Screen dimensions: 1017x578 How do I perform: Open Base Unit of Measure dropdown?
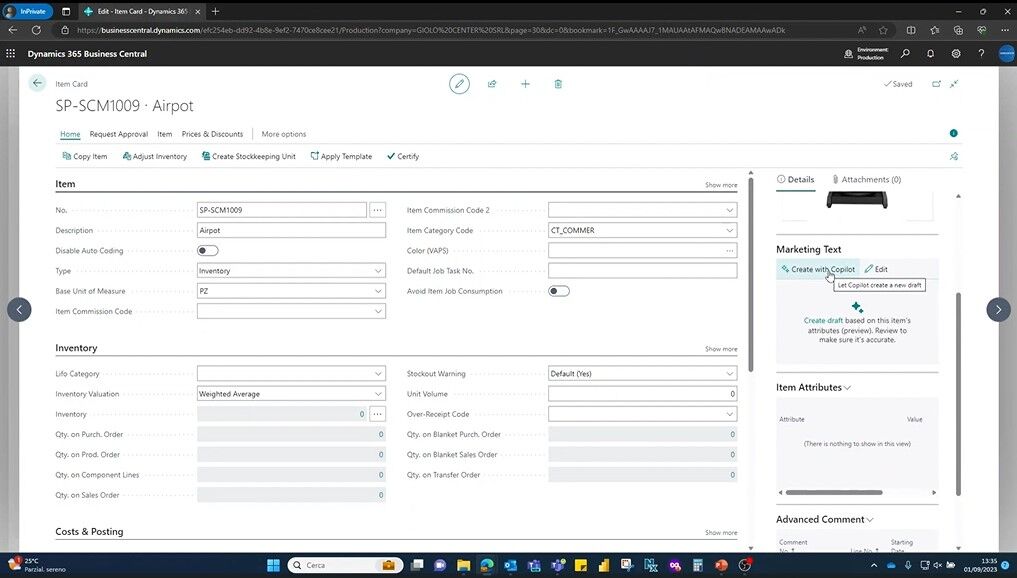click(378, 291)
